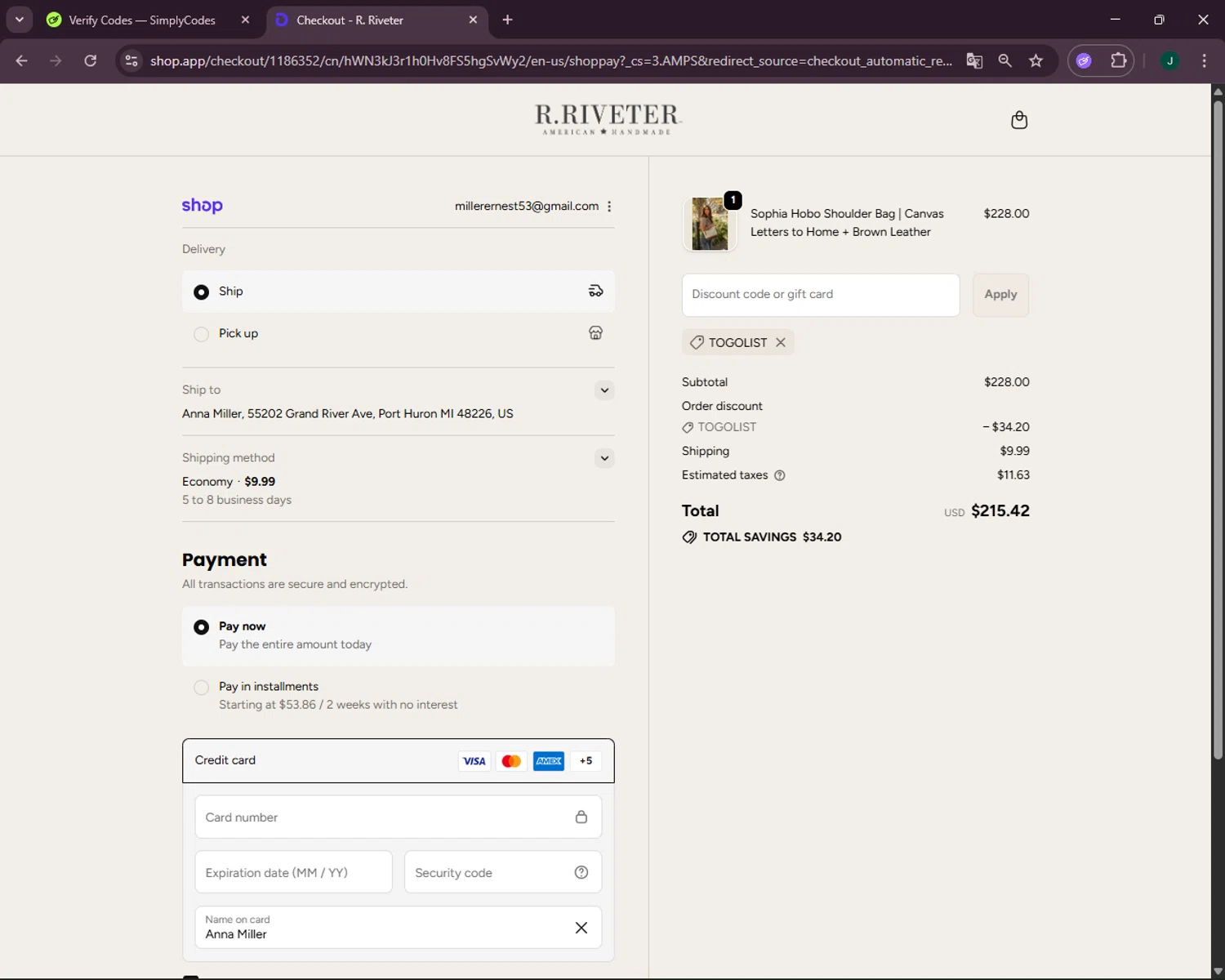The height and width of the screenshot is (980, 1225).
Task: Clear the Name on card field
Action: (x=581, y=928)
